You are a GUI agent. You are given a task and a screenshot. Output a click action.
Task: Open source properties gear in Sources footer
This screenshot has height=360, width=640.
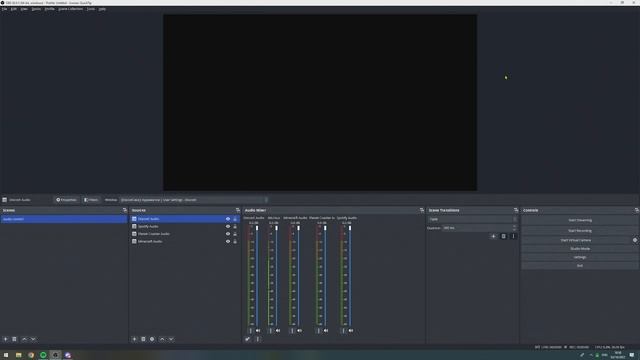152,339
